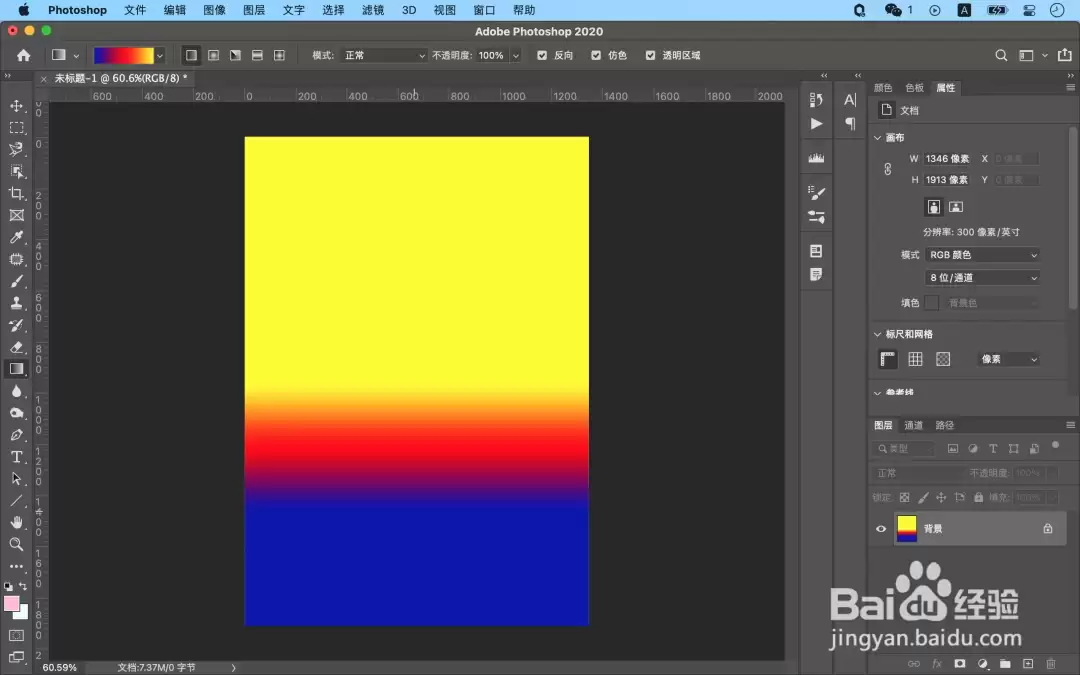Viewport: 1080px width, 675px height.
Task: Select the Horizontal Type tool
Action: [x=17, y=457]
